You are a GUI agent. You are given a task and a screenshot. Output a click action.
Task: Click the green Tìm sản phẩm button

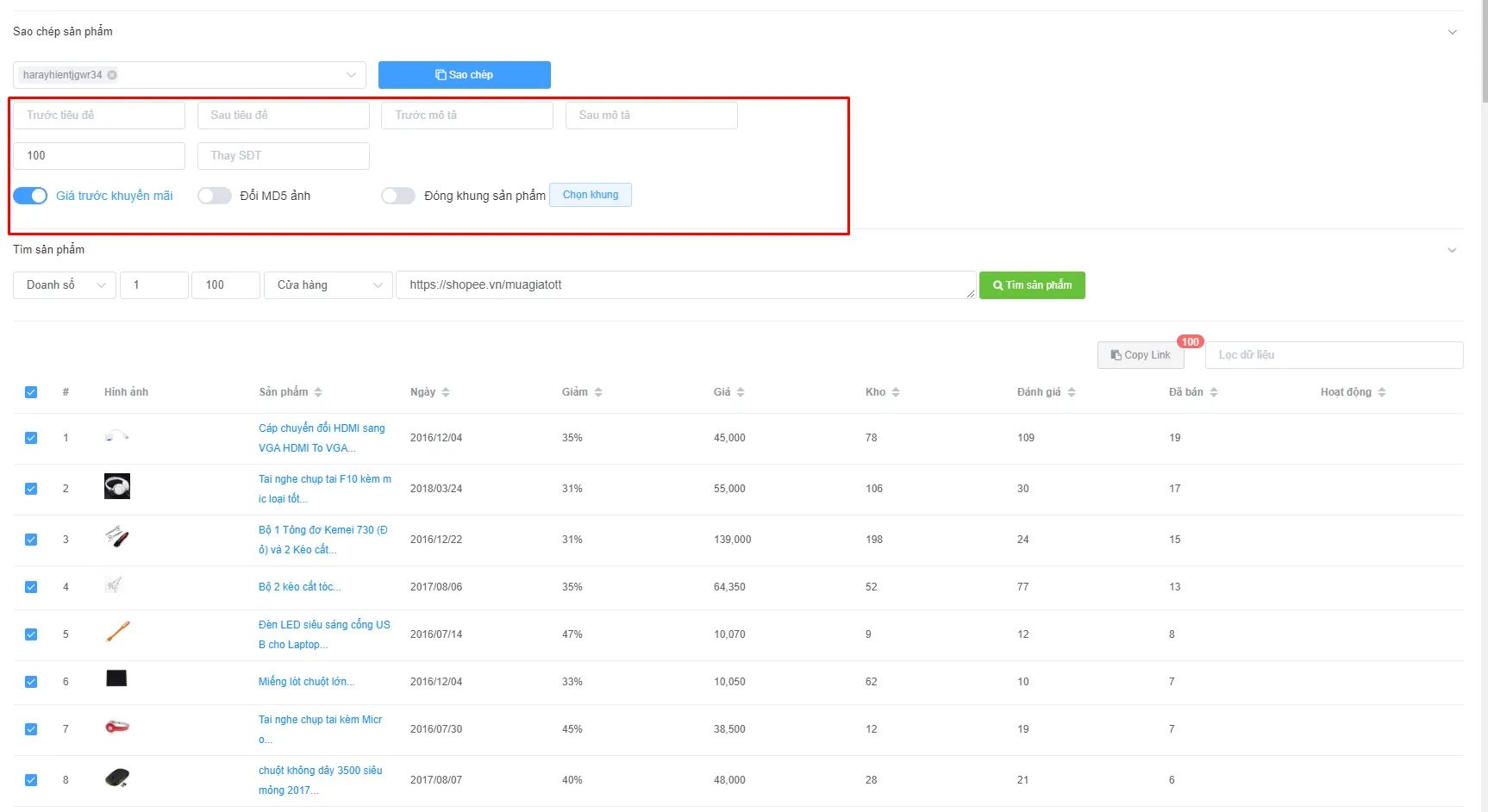(x=1032, y=285)
